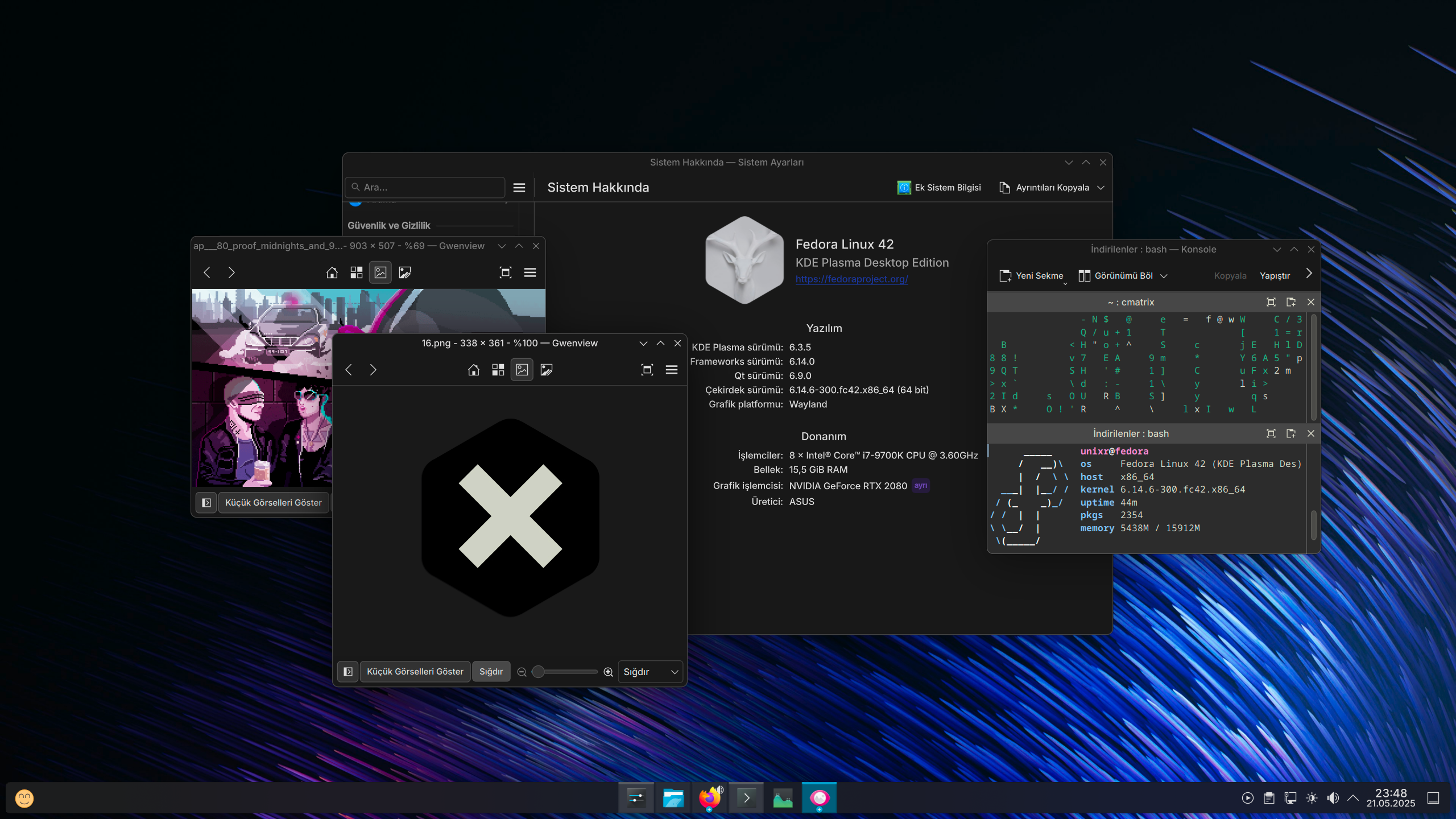Go to previous image in 16.png Gwenview
Screen dimensions: 1456x819
tap(349, 370)
